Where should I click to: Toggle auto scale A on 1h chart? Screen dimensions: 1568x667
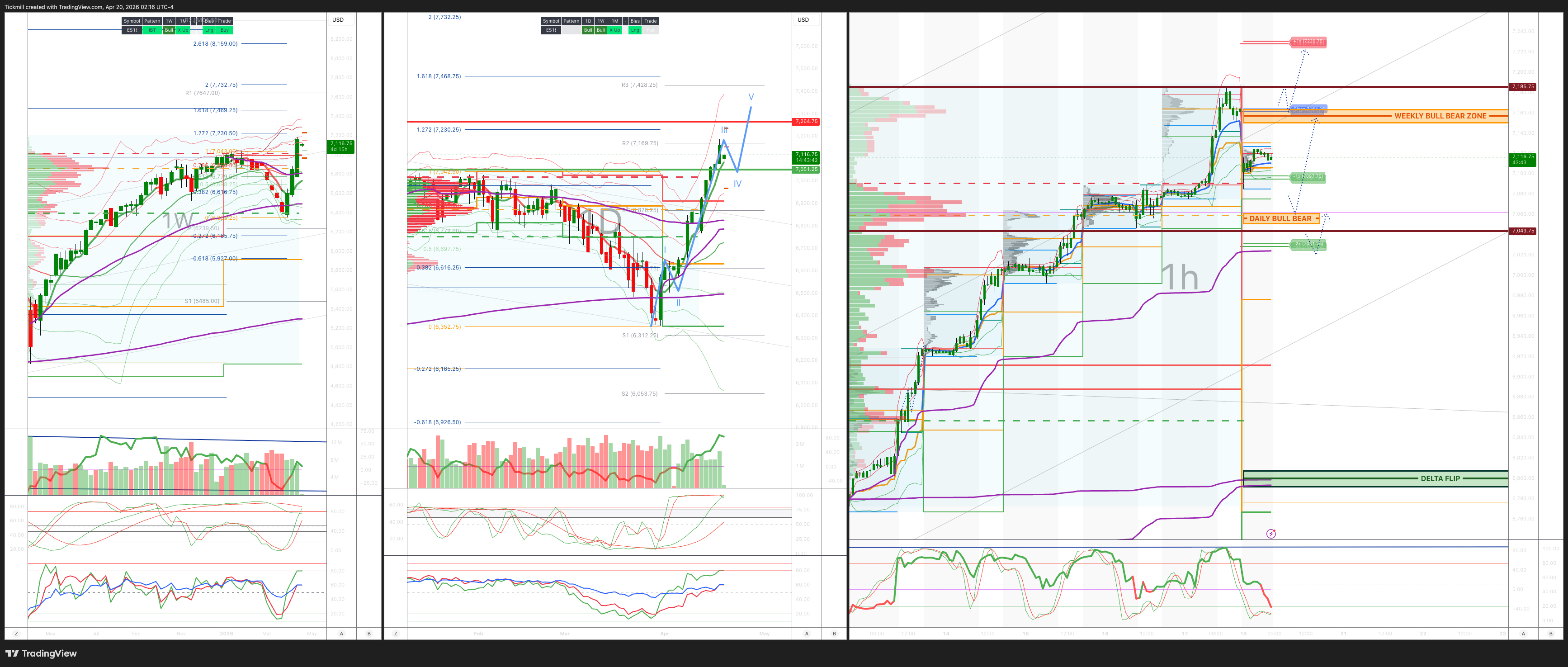pos(1524,634)
